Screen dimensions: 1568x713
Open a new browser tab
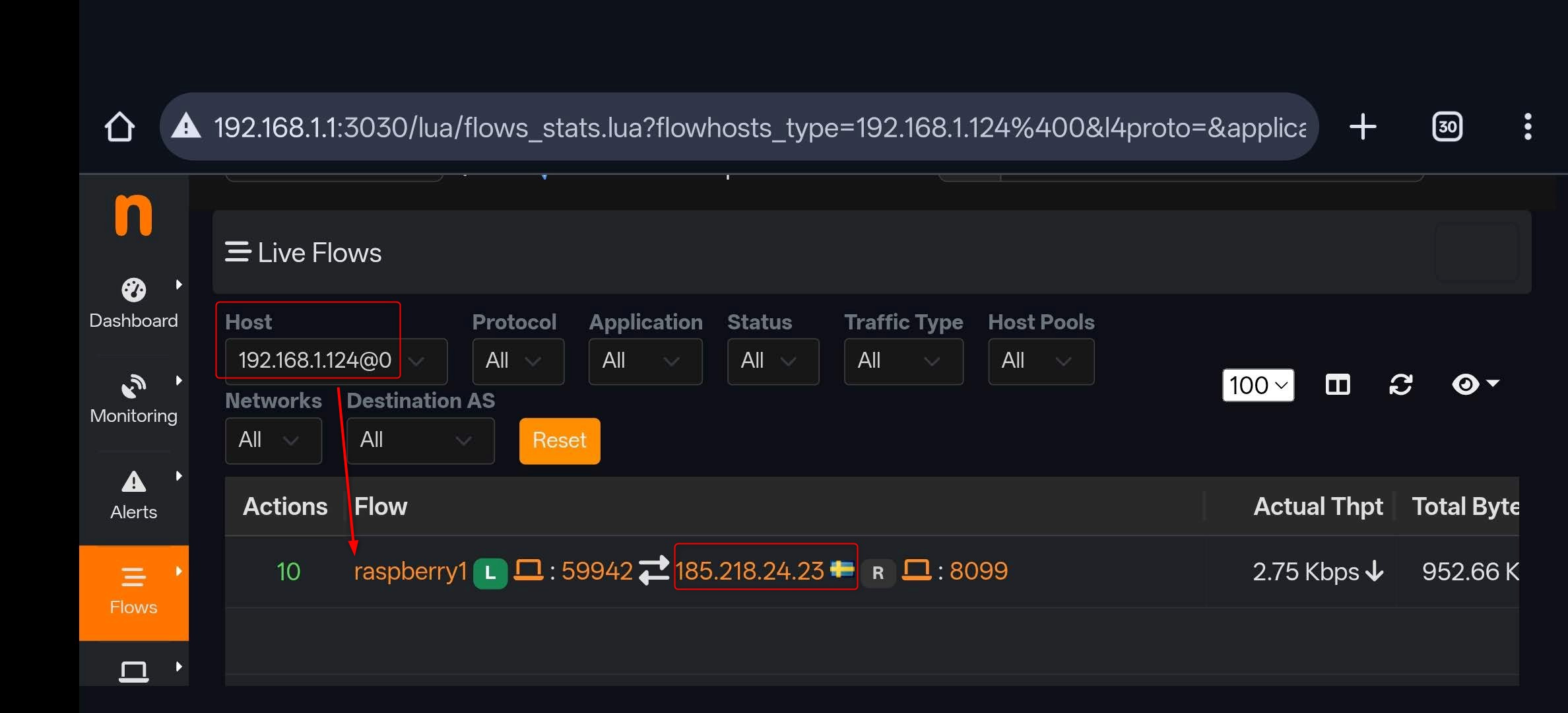click(1363, 127)
